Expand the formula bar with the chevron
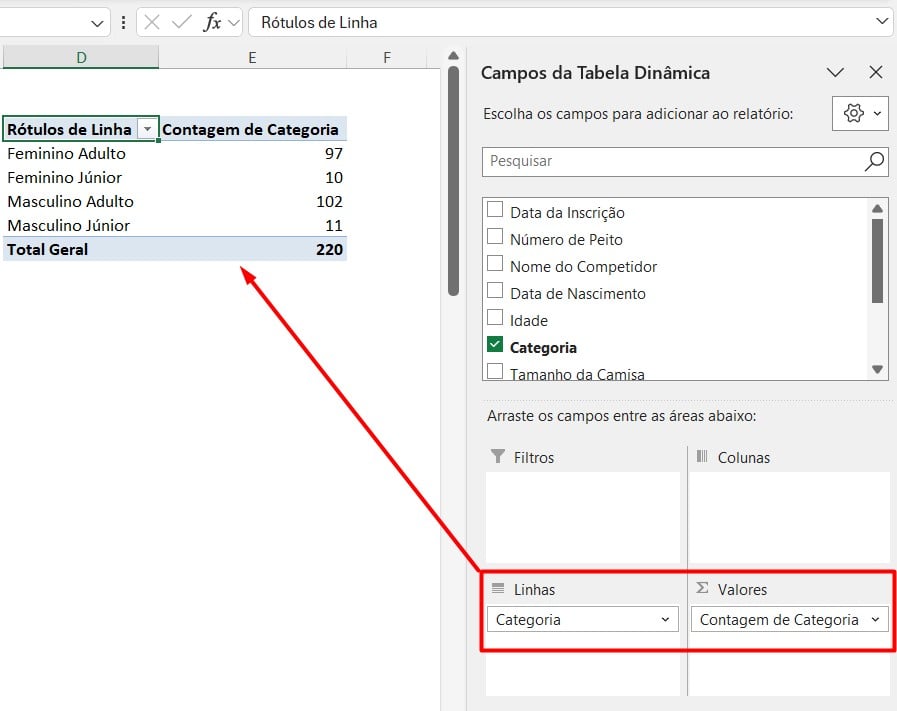Screen dimensions: 897x711 882,22
